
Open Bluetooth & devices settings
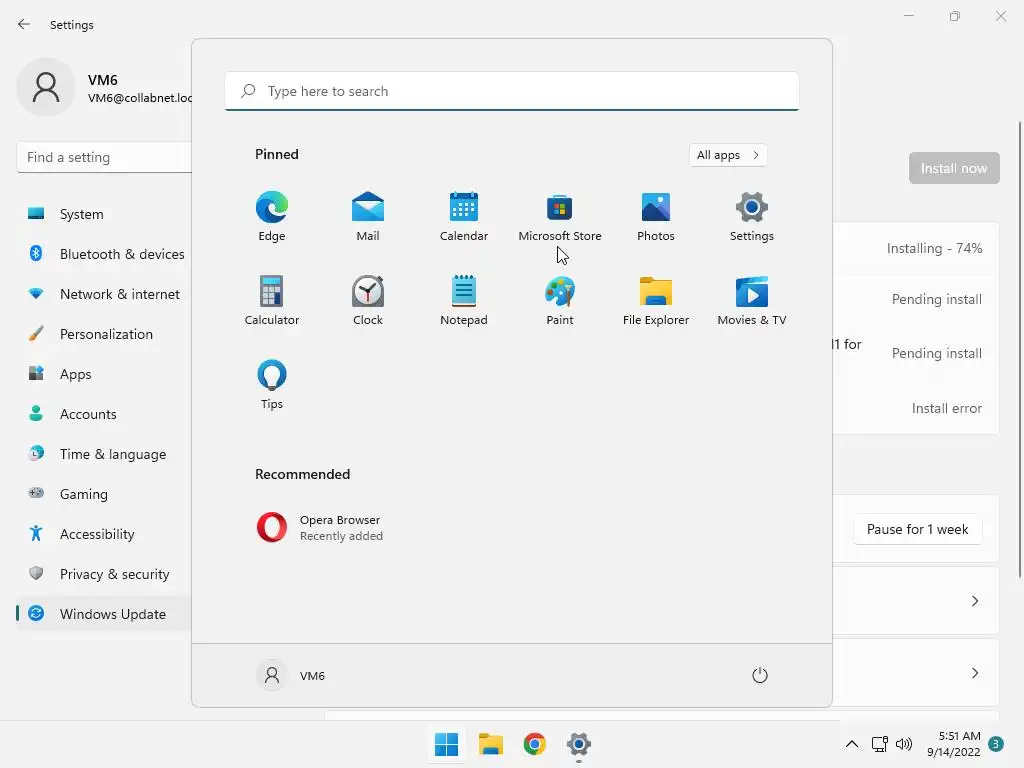point(104,254)
